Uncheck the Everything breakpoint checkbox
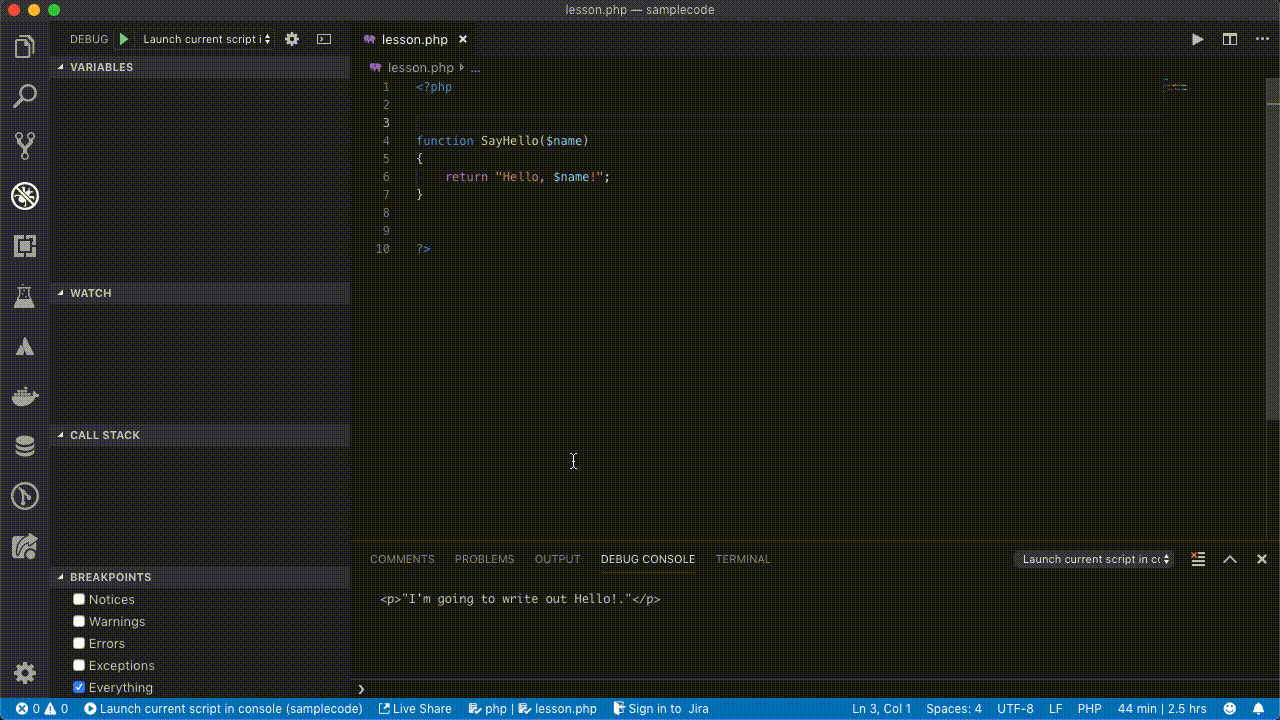 click(x=79, y=687)
